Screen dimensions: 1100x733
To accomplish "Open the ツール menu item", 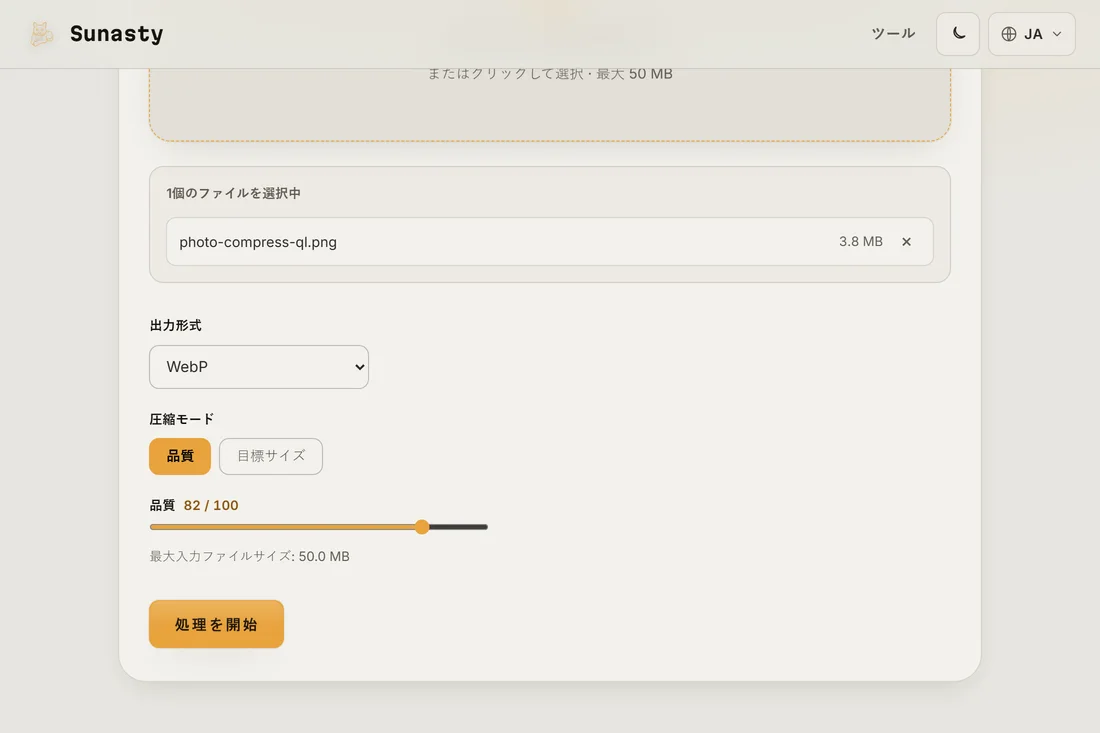I will 892,34.
